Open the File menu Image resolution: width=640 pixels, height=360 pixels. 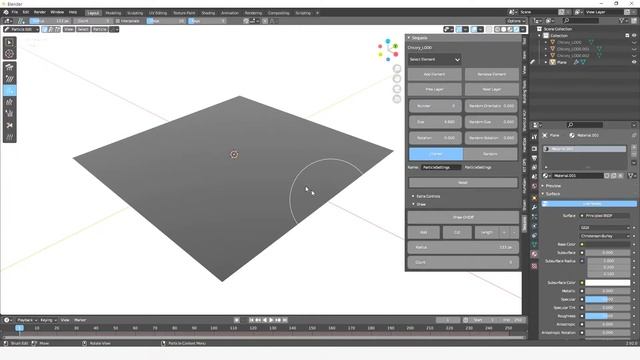(x=15, y=12)
